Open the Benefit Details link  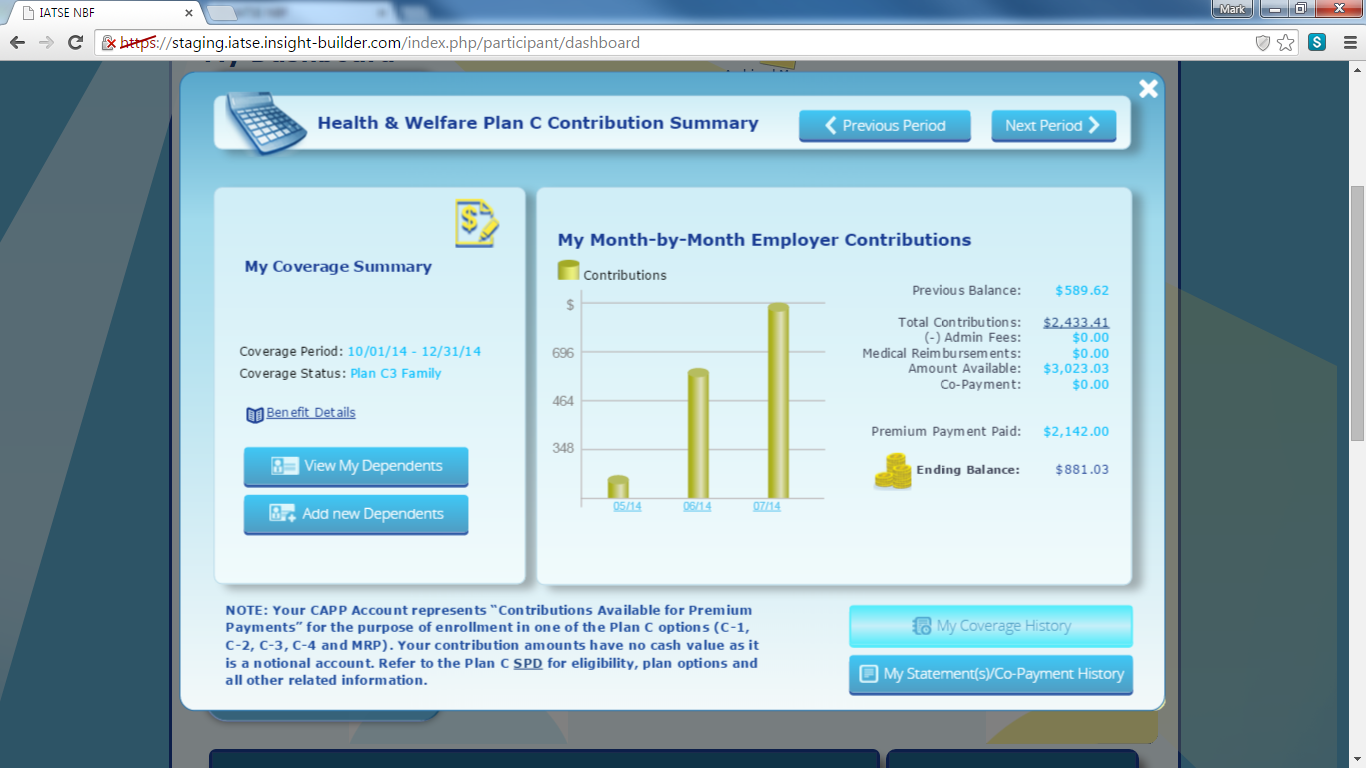tap(310, 413)
